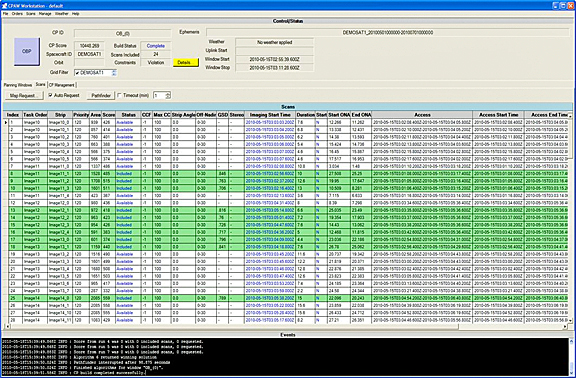Sort by the GSD column header

click(223, 115)
